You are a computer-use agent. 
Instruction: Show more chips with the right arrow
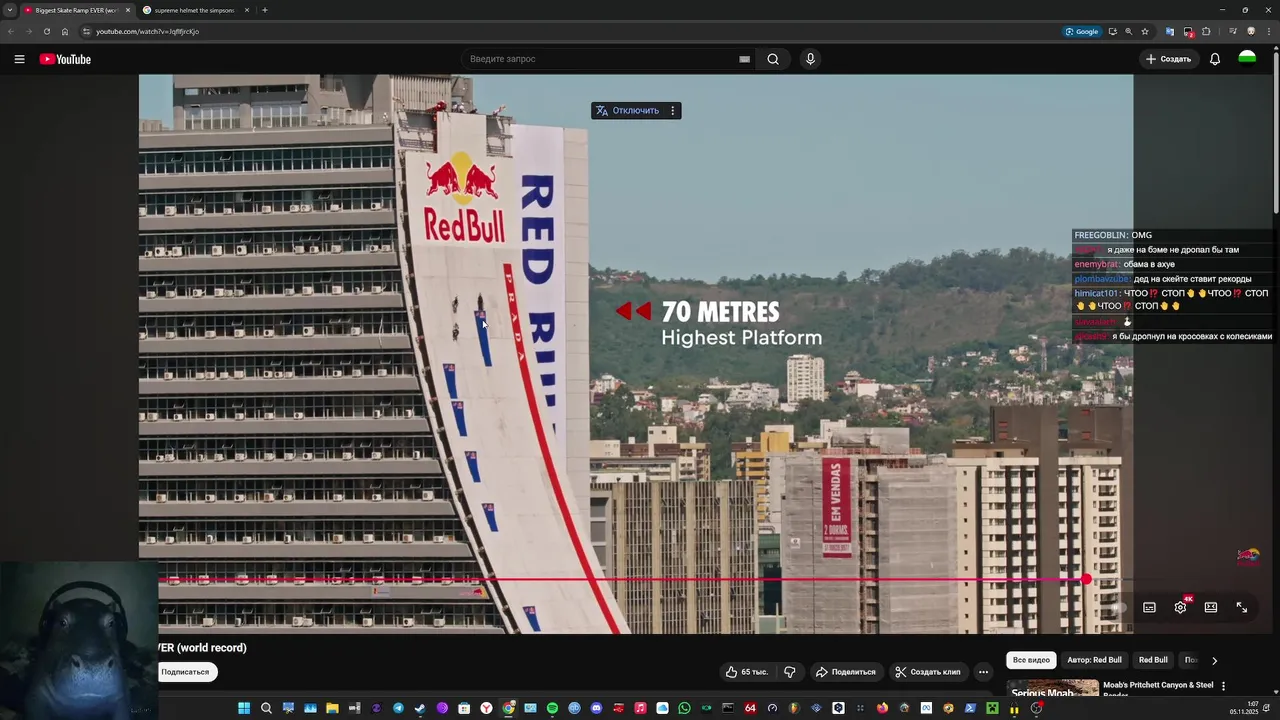tap(1214, 660)
